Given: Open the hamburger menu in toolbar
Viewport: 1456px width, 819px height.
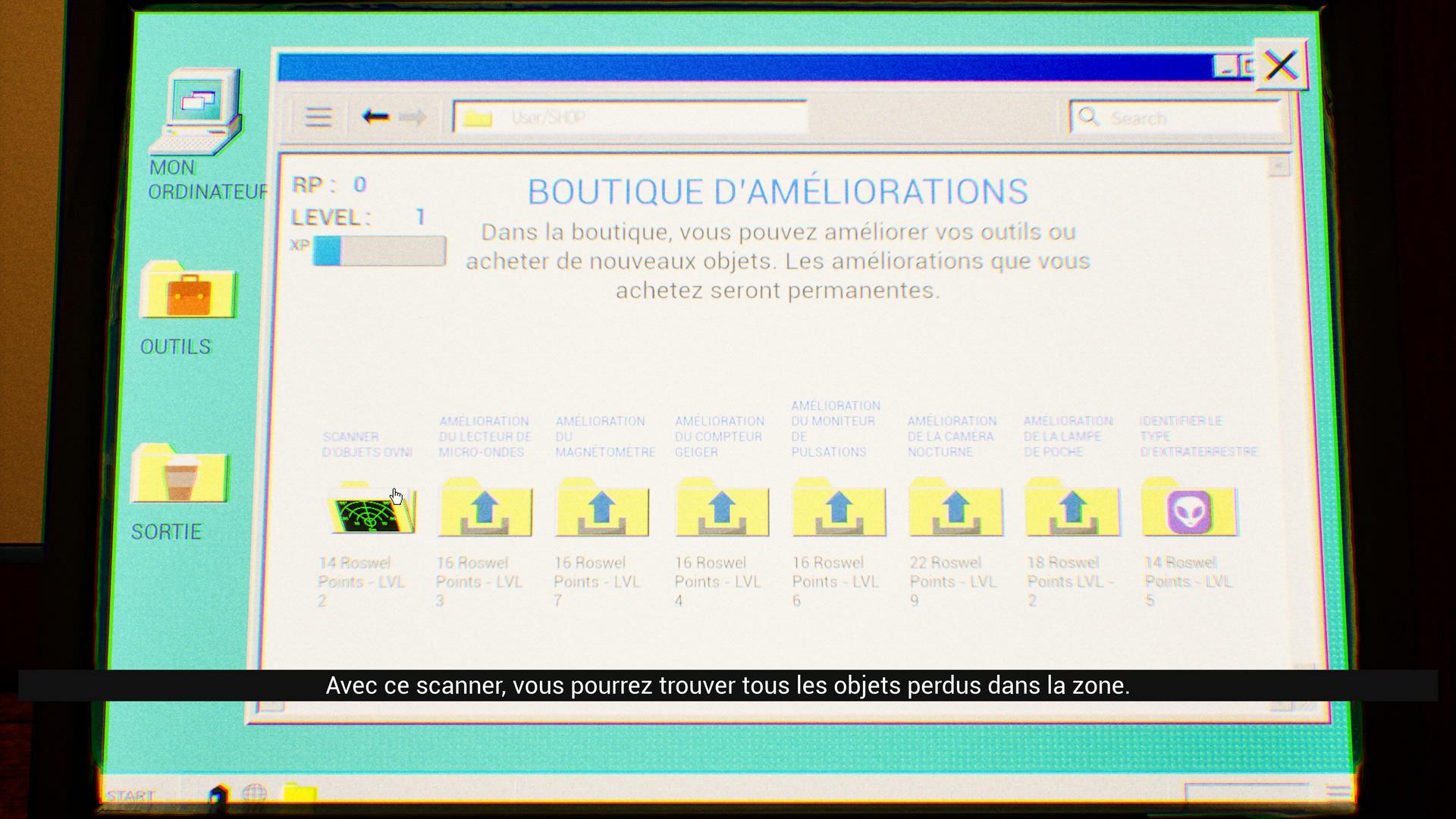Looking at the screenshot, I should 318,117.
